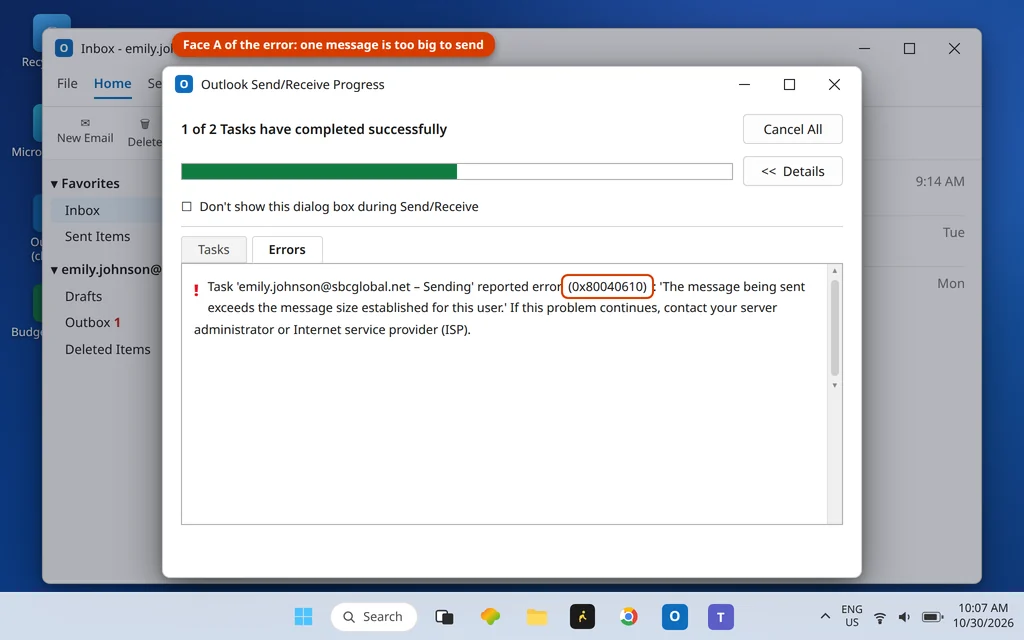This screenshot has width=1024, height=640.
Task: Enable Don't show this dialog box checkbox
Action: pyautogui.click(x=187, y=206)
